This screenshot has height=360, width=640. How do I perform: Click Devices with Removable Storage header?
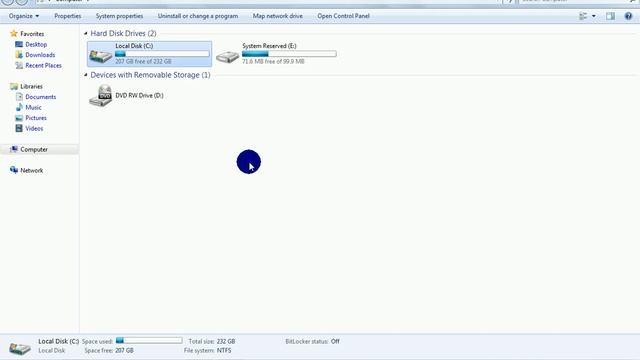click(150, 75)
